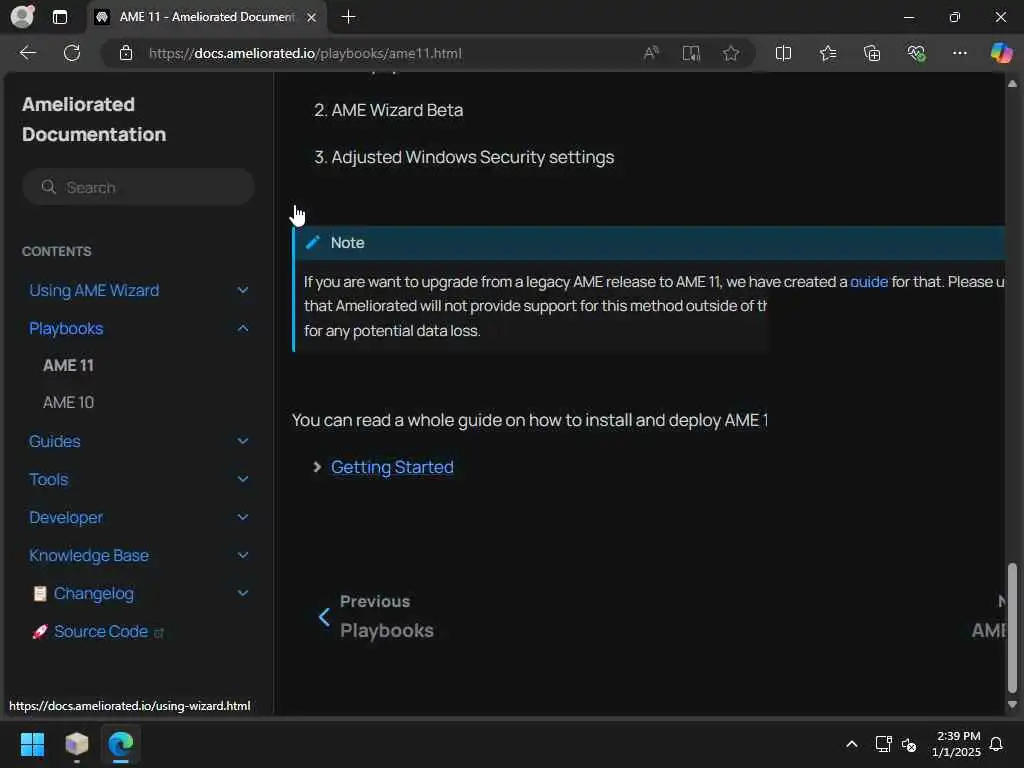Image resolution: width=1024 pixels, height=768 pixels.
Task: Expand the Guides chevron
Action: point(242,441)
